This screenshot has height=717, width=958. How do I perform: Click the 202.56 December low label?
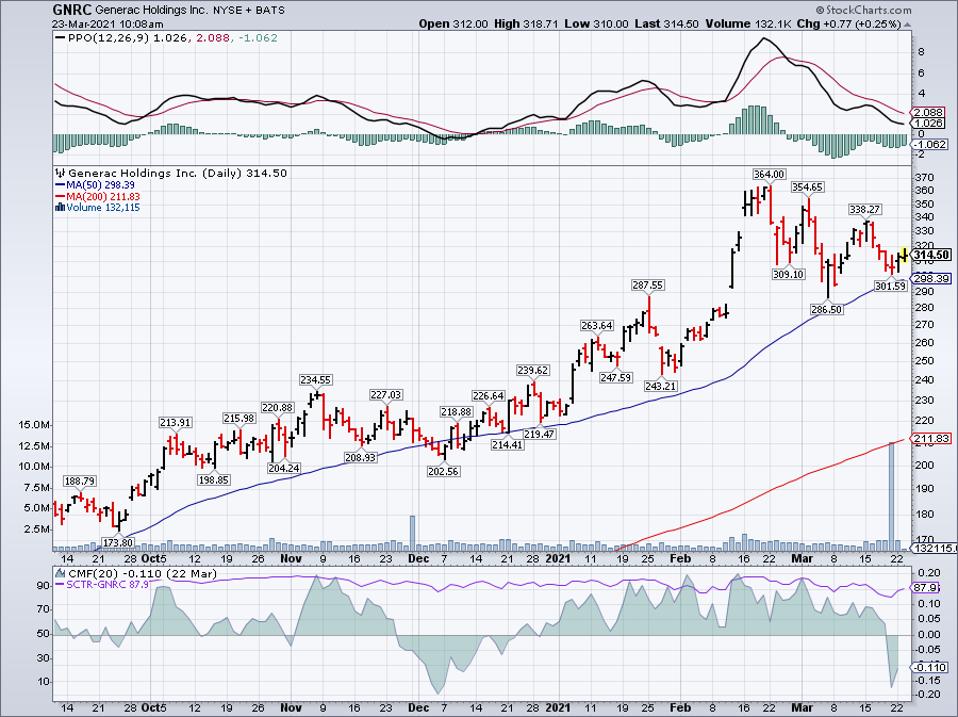(x=444, y=471)
